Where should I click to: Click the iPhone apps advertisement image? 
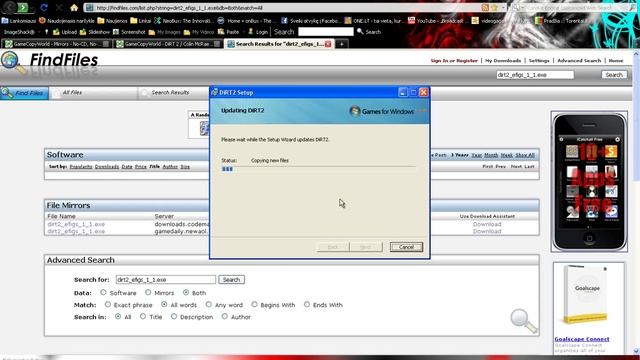pyautogui.click(x=589, y=182)
